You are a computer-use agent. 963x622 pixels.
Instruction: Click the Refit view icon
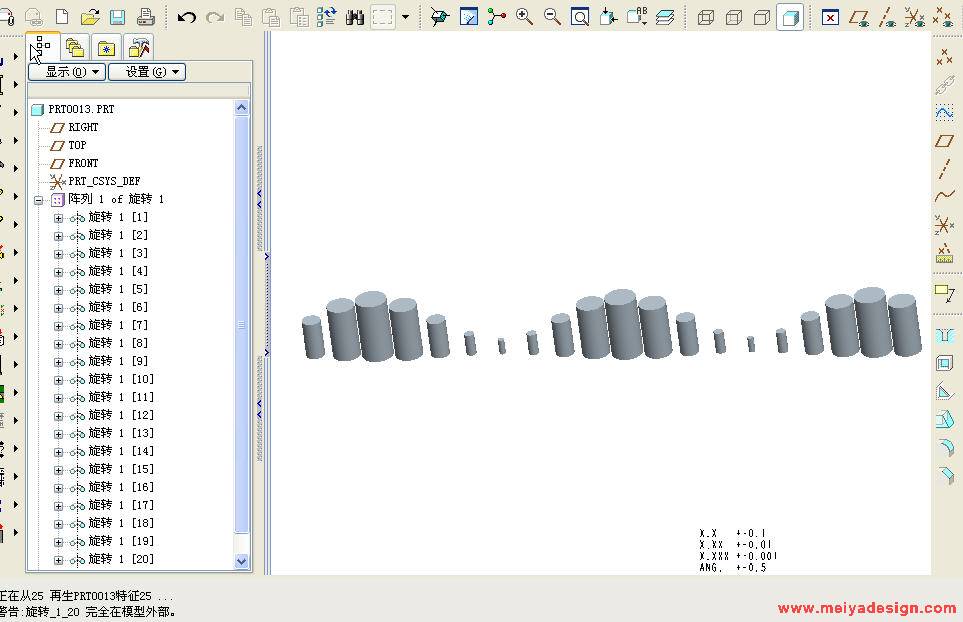coord(580,17)
